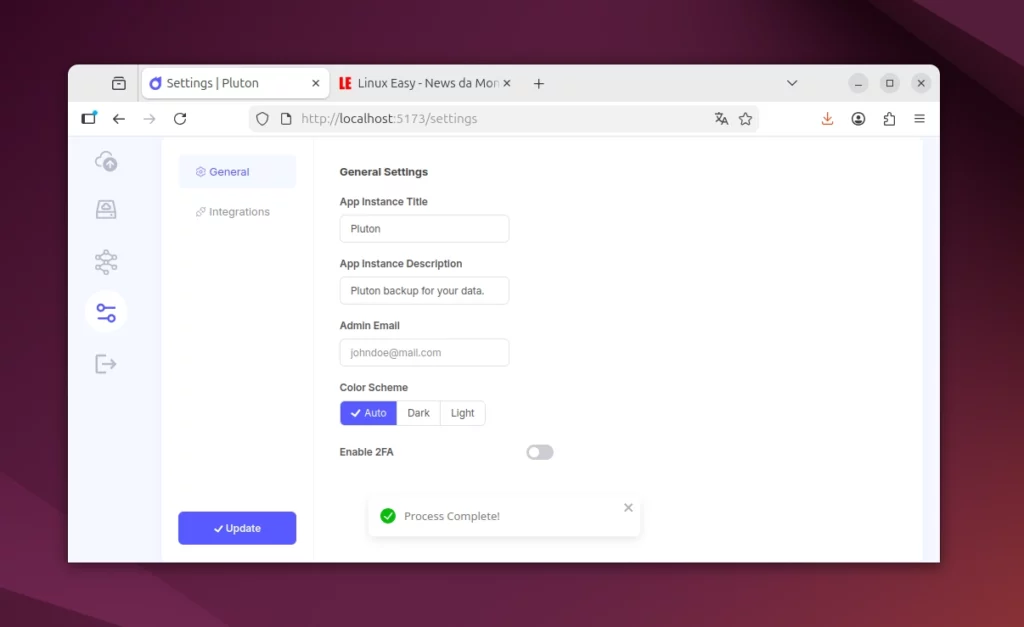Open the settings sliders sidebar icon
Viewport: 1024px width, 627px height.
106,313
